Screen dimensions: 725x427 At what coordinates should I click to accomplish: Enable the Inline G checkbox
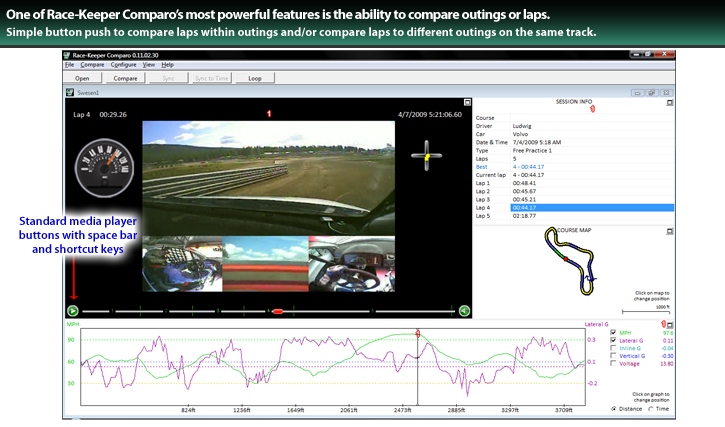(612, 348)
